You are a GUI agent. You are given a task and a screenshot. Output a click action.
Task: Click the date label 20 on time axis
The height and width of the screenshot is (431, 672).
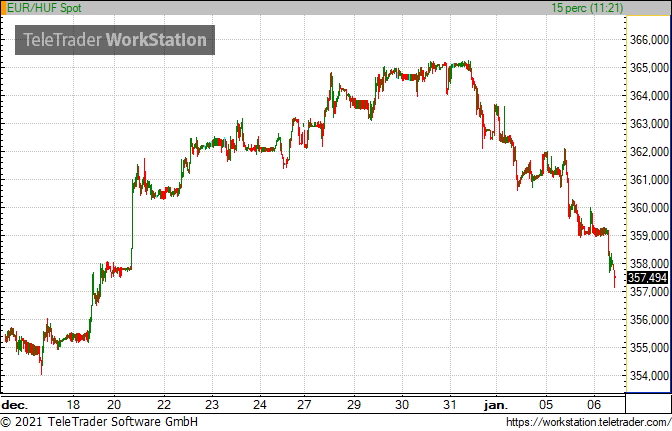[114, 405]
